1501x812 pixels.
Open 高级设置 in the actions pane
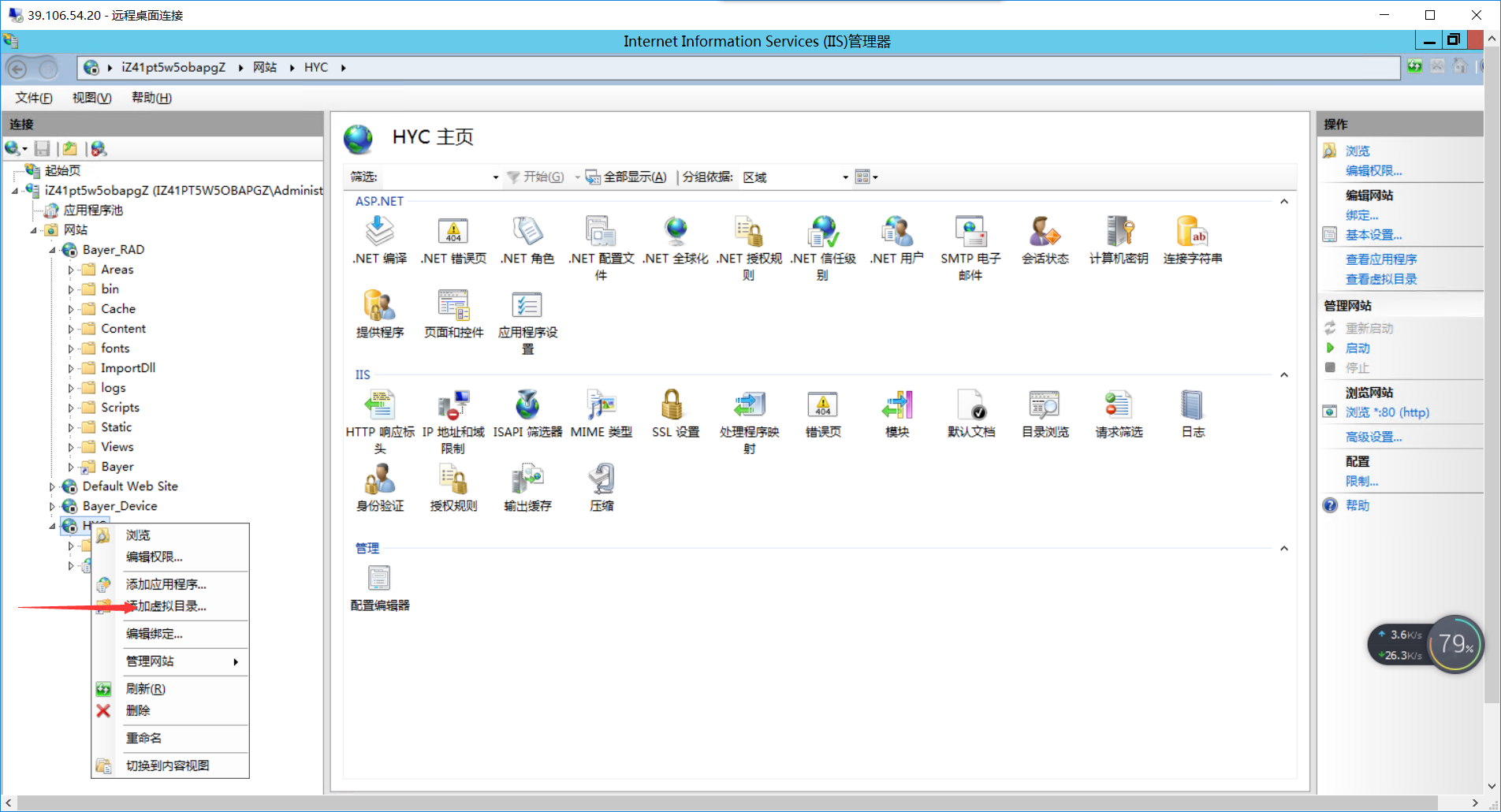1376,436
